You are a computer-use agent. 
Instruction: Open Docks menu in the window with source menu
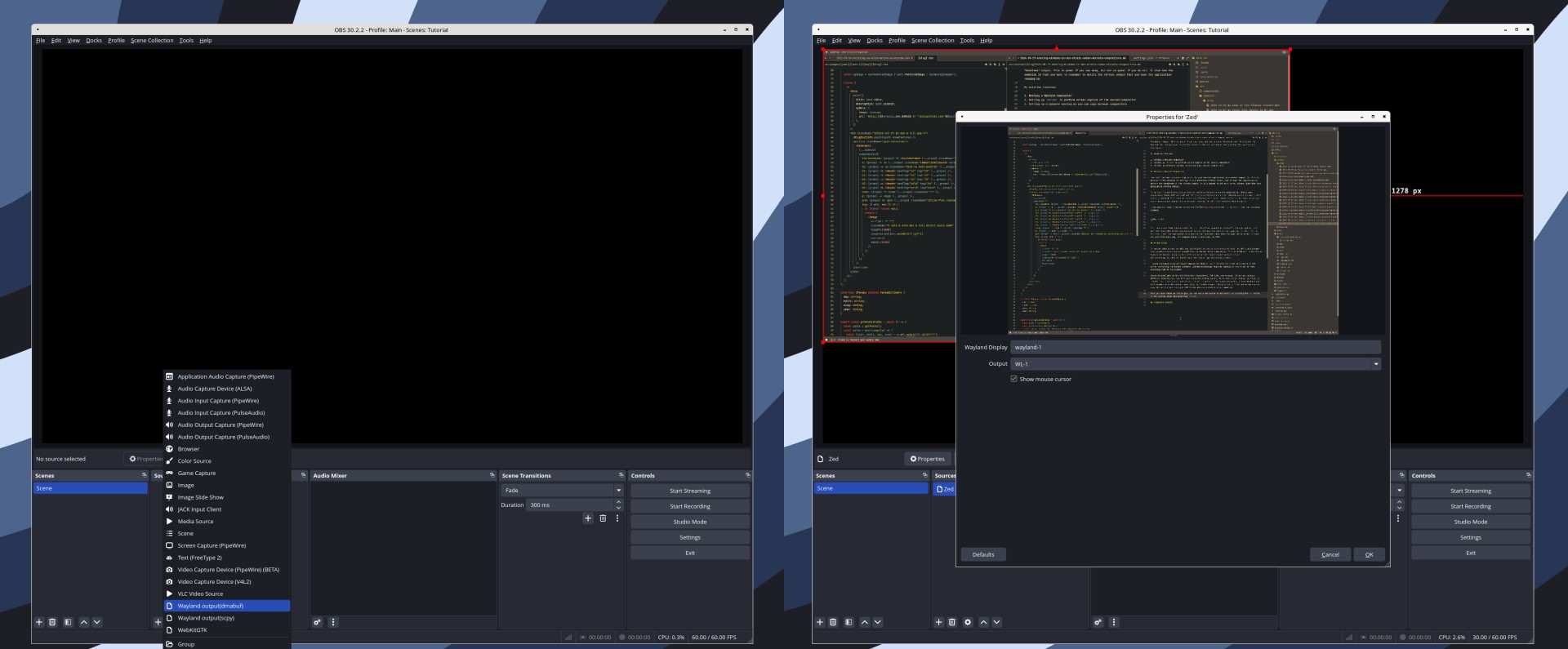[94, 40]
